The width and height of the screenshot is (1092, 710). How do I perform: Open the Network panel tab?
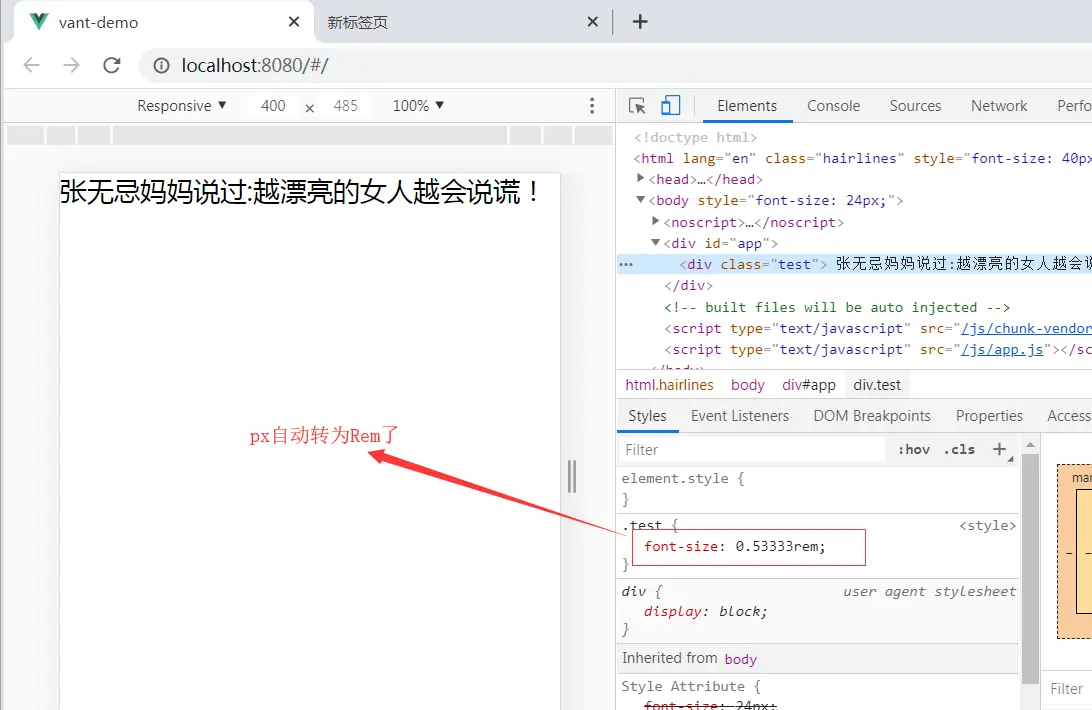(x=999, y=106)
